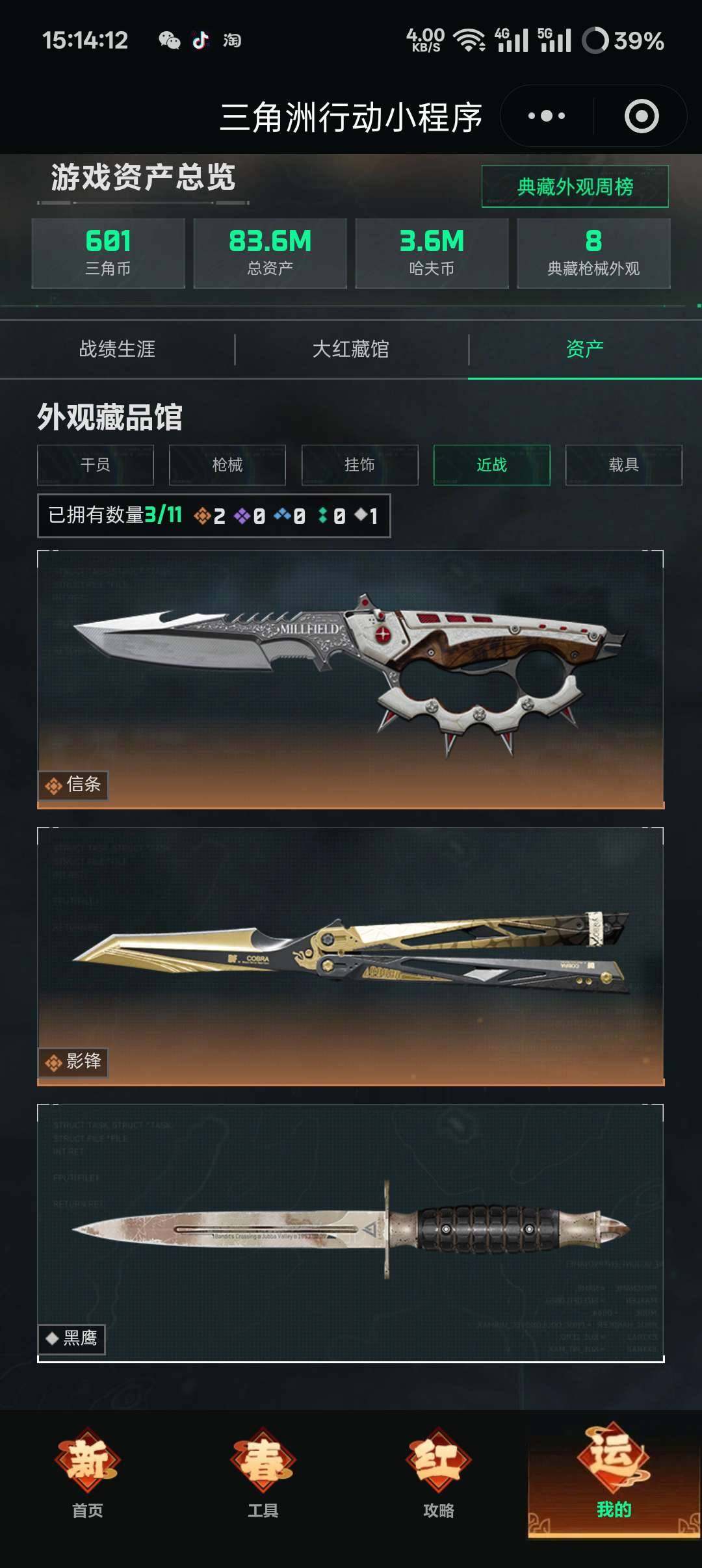This screenshot has width=702, height=1568.
Task: Open the 影锋 butterfly knife skin card
Action: [x=351, y=956]
